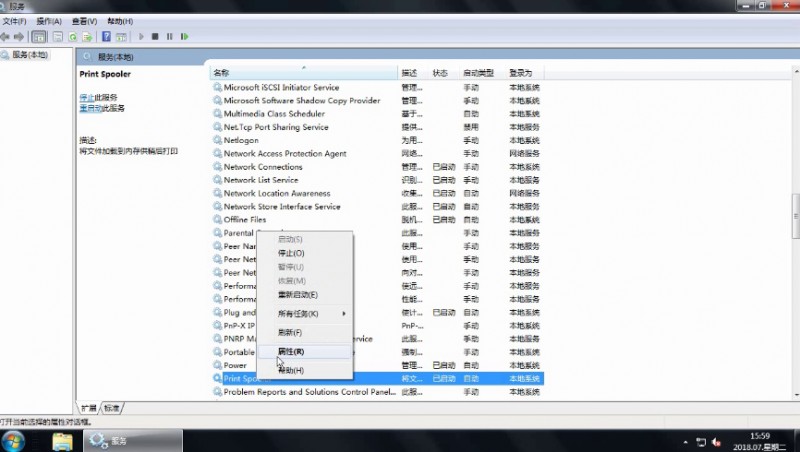Sort by the 名称 column header
Screen dimensions: 800x452
[304, 73]
